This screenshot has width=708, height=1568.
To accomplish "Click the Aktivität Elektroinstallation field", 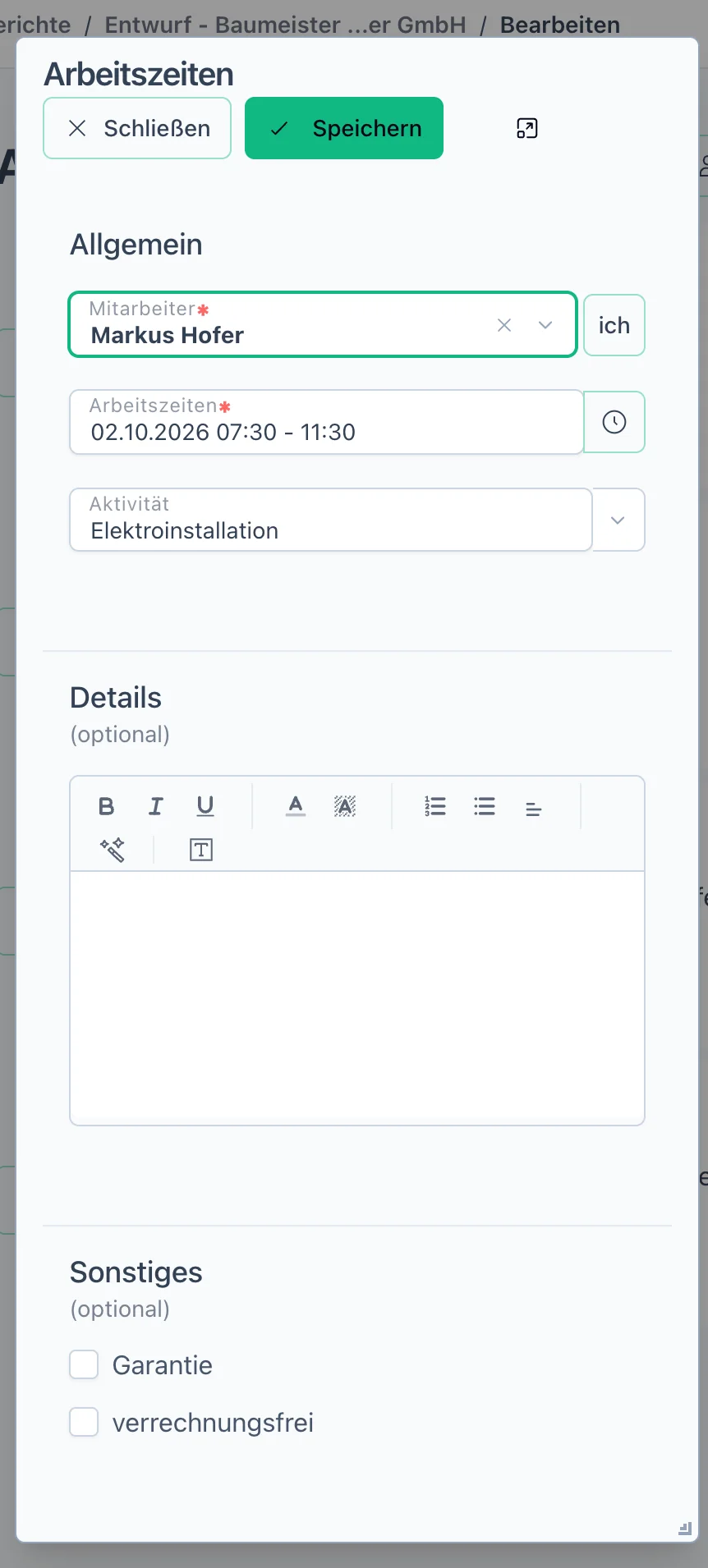I will click(x=331, y=520).
